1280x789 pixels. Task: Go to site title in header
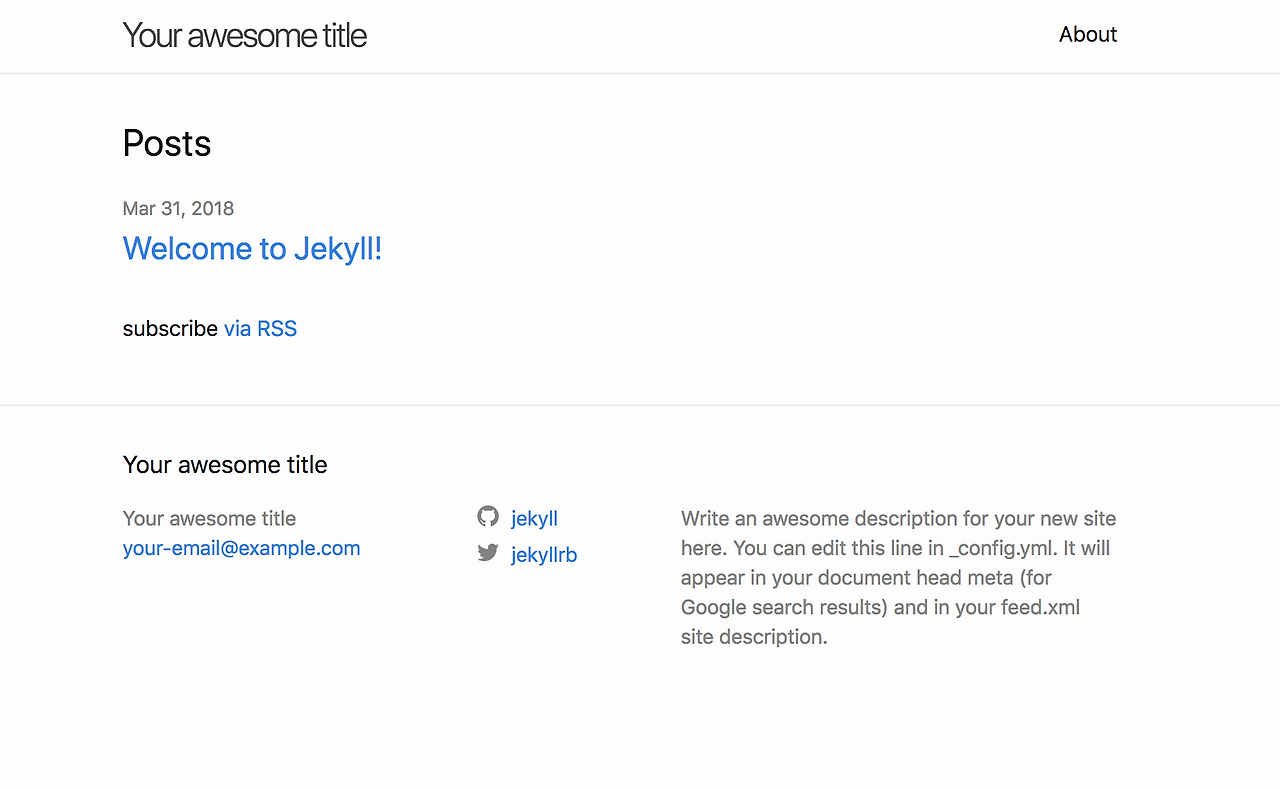pyautogui.click(x=244, y=36)
